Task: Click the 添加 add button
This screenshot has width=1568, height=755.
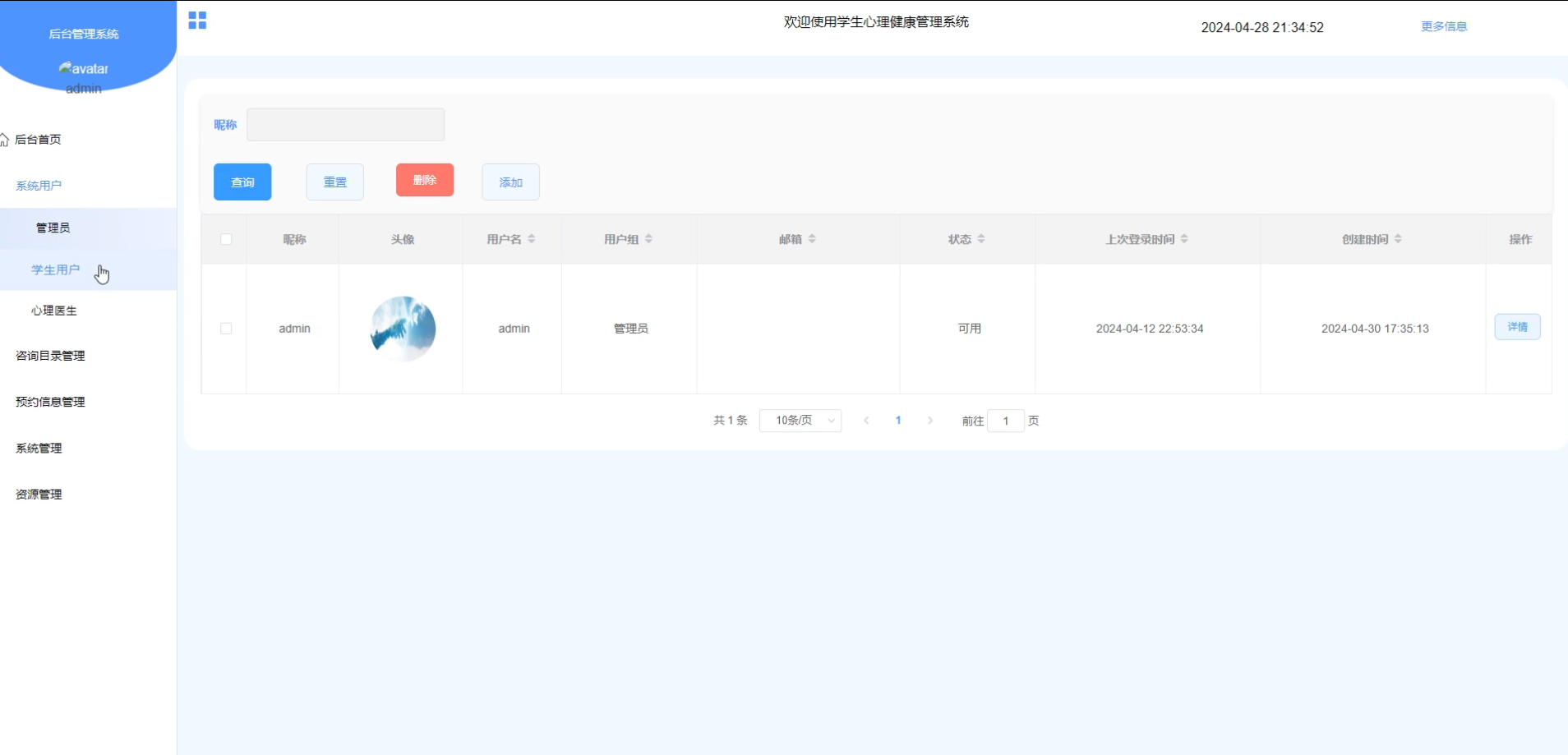Action: 510,182
